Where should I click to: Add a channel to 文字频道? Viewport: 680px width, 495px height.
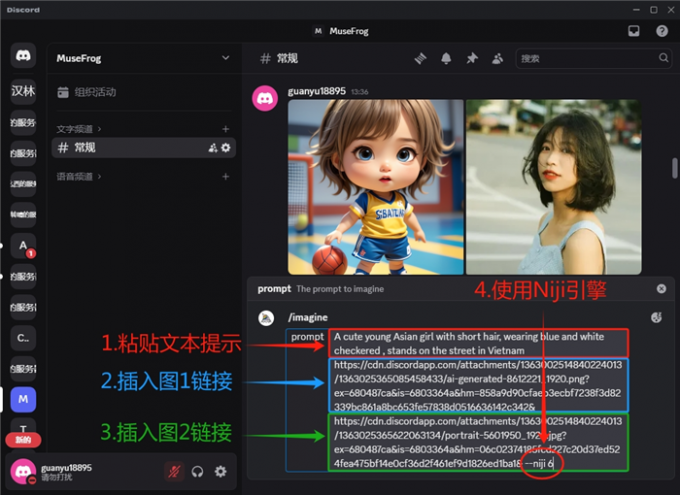tap(226, 129)
